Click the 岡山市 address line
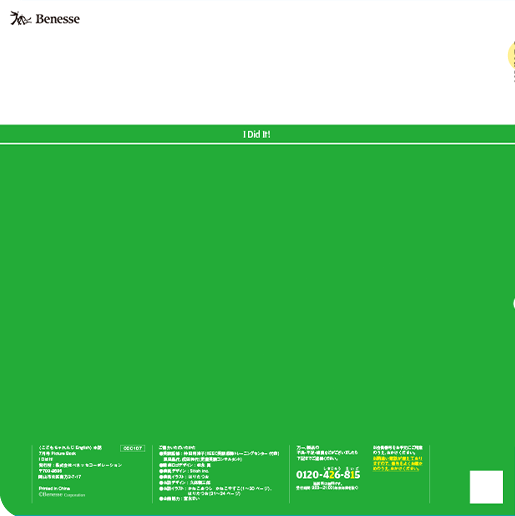Image resolution: width=515 pixels, height=516 pixels. [60, 477]
